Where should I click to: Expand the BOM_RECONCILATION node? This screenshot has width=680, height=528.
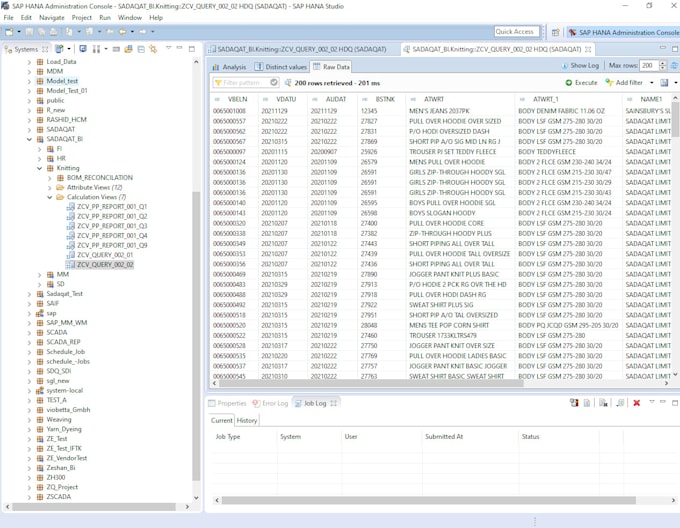[49, 178]
